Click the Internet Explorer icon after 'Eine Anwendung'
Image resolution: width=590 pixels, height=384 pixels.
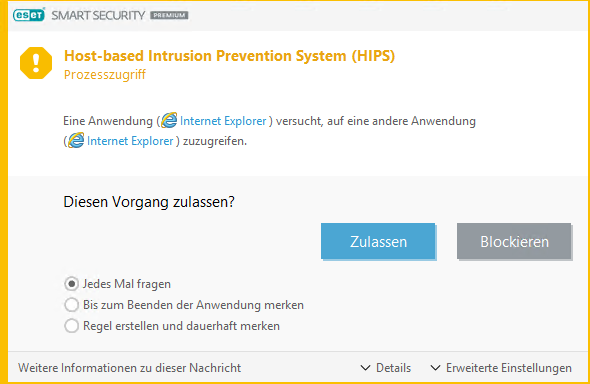[169, 120]
